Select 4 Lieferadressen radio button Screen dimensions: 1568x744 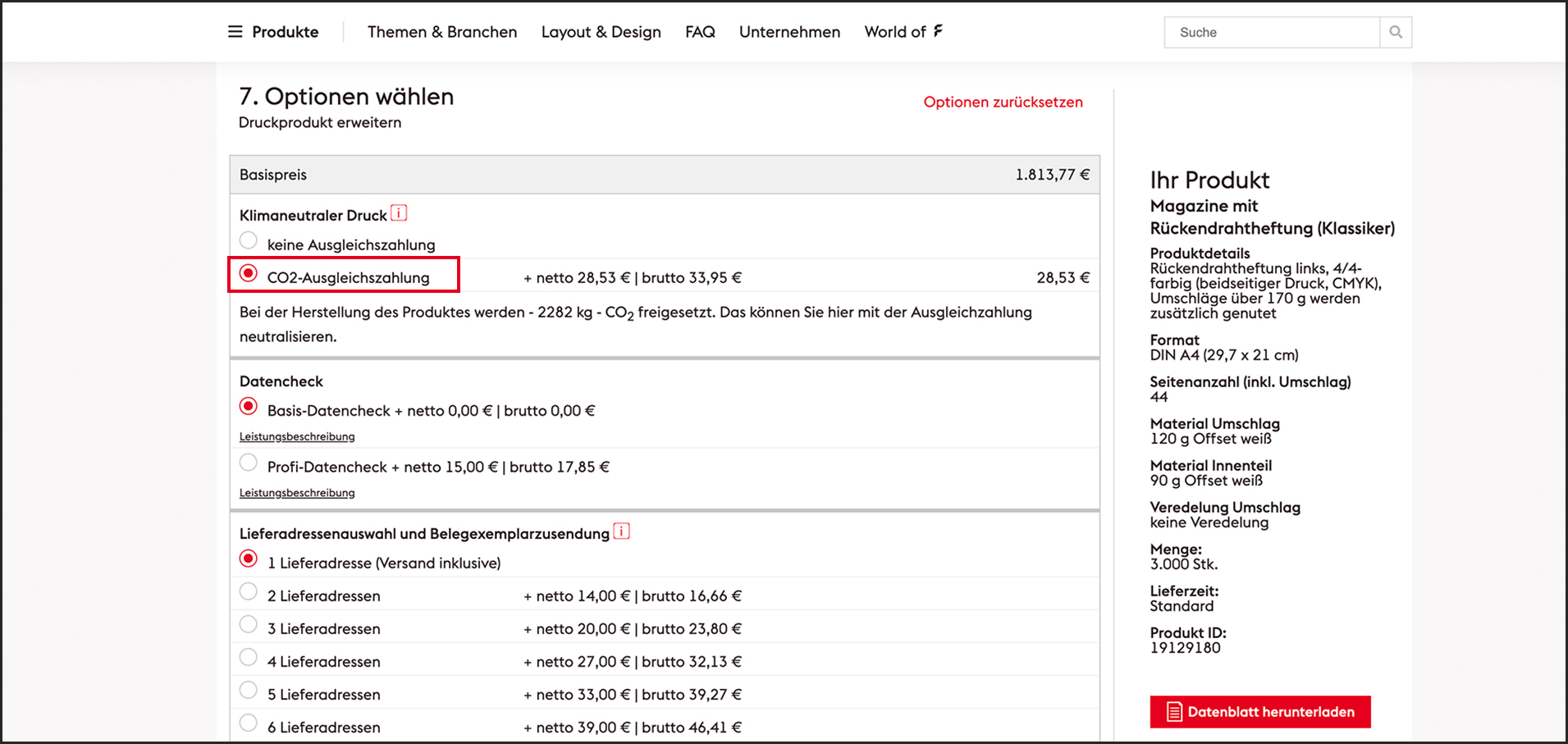coord(249,657)
